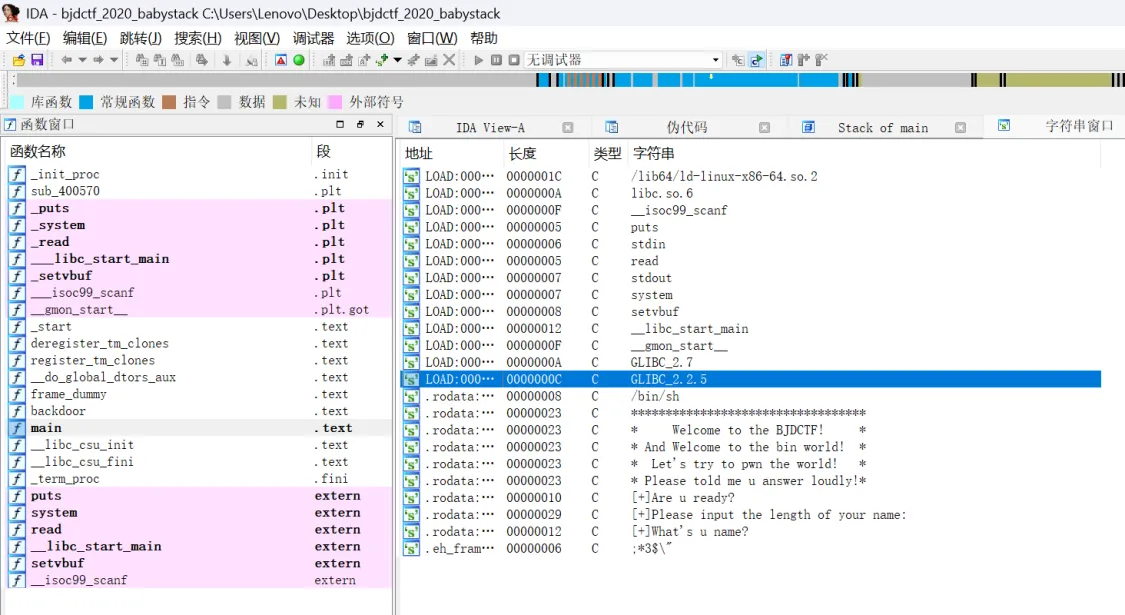1125x615 pixels.
Task: Click the grey picture toolbar icon
Action: coord(431,60)
